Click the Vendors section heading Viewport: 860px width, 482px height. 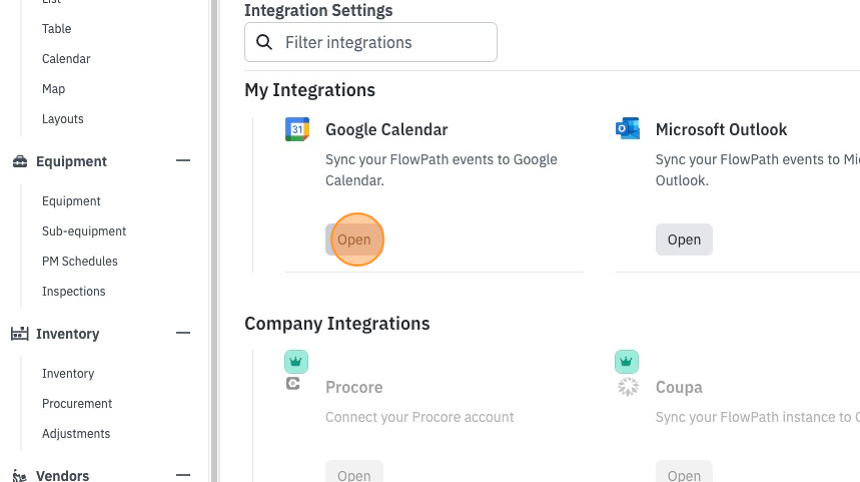[x=63, y=475]
